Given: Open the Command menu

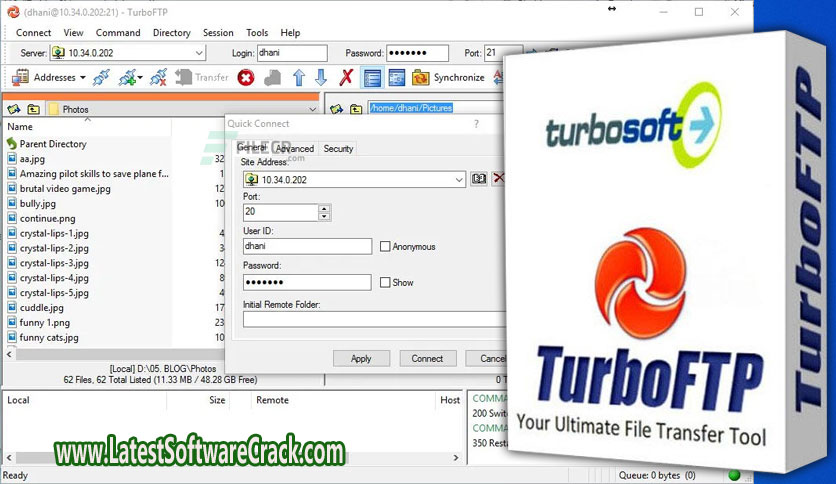Looking at the screenshot, I should 118,33.
